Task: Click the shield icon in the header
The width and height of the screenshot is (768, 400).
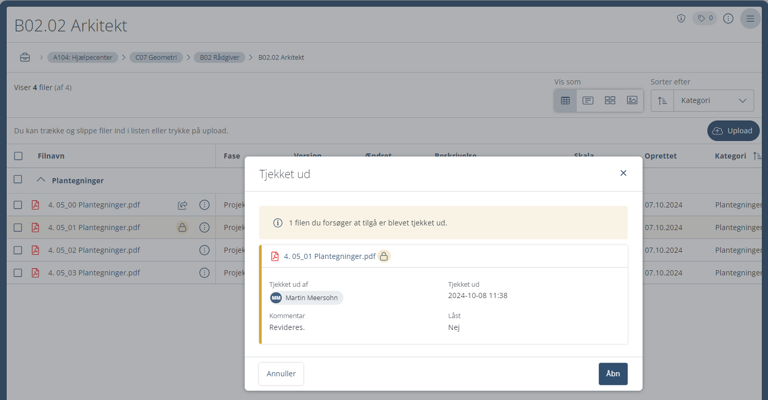Action: coord(681,19)
